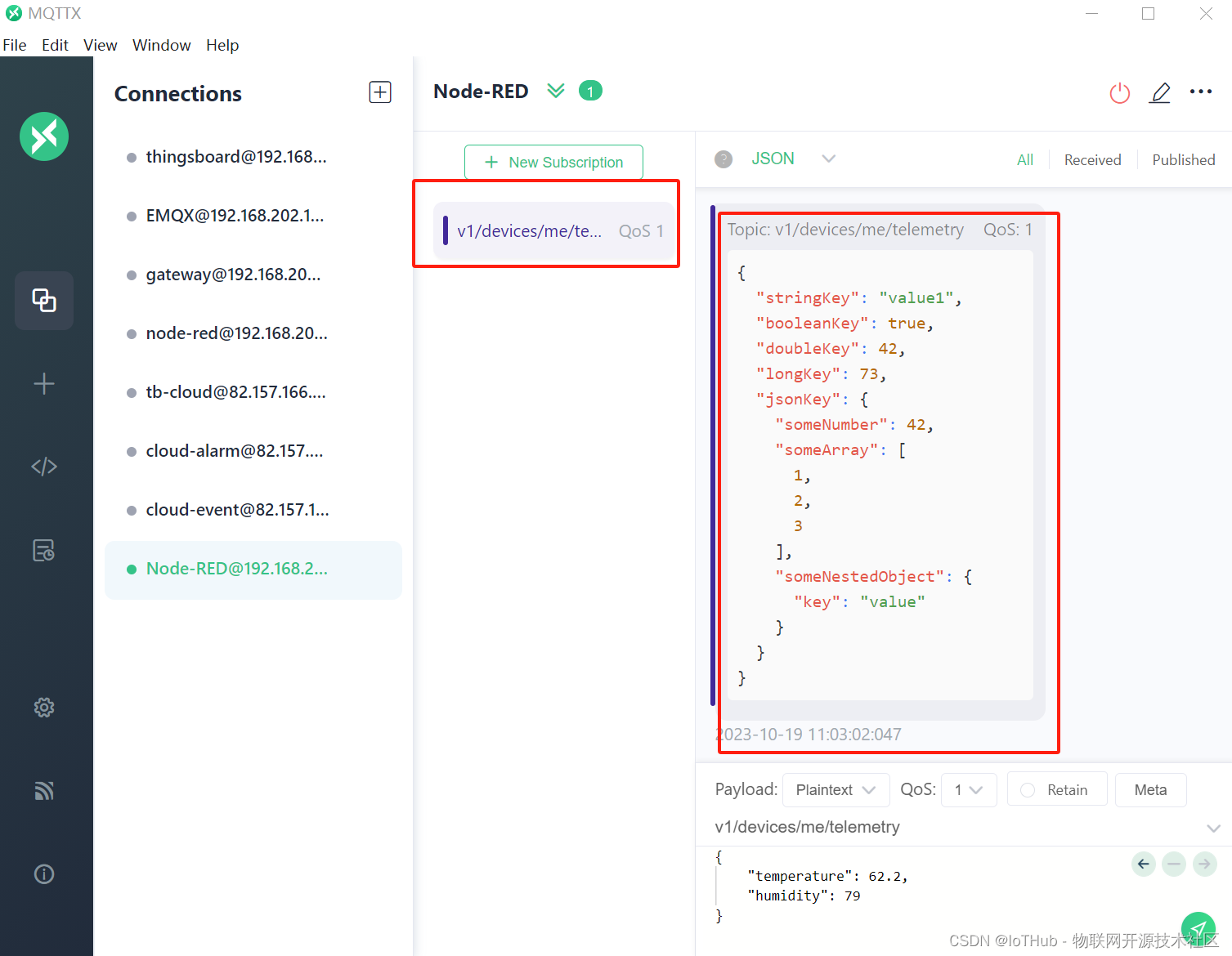Image resolution: width=1232 pixels, height=956 pixels.
Task: Open the Log viewer icon in sidebar
Action: pyautogui.click(x=43, y=550)
